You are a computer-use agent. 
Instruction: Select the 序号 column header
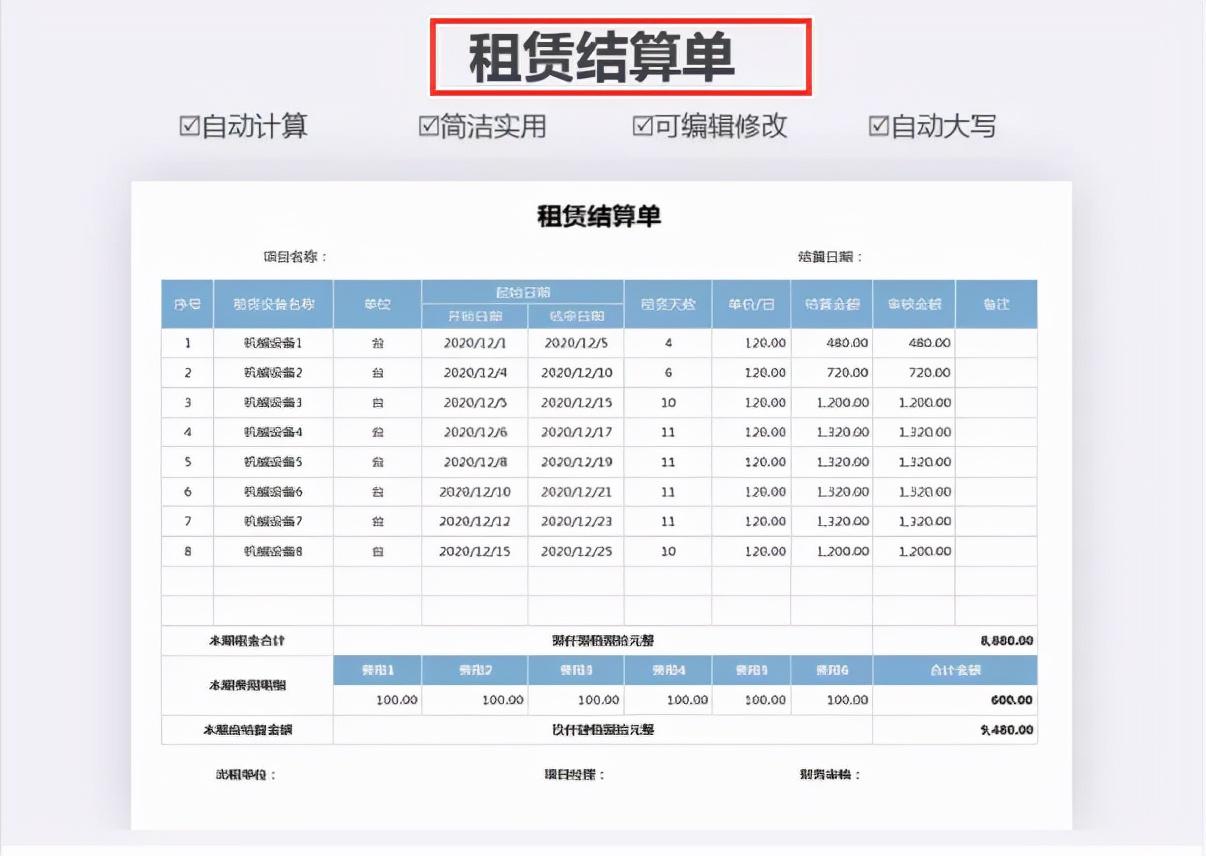[x=185, y=303]
